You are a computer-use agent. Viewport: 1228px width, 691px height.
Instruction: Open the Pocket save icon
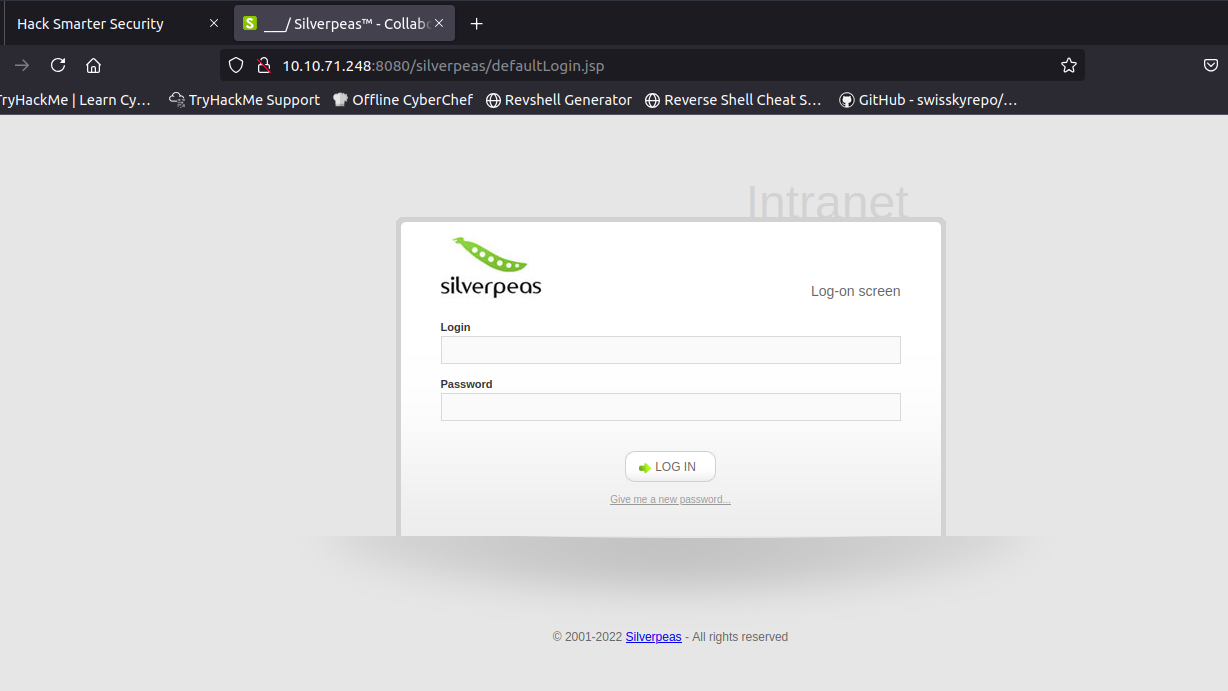click(1210, 65)
